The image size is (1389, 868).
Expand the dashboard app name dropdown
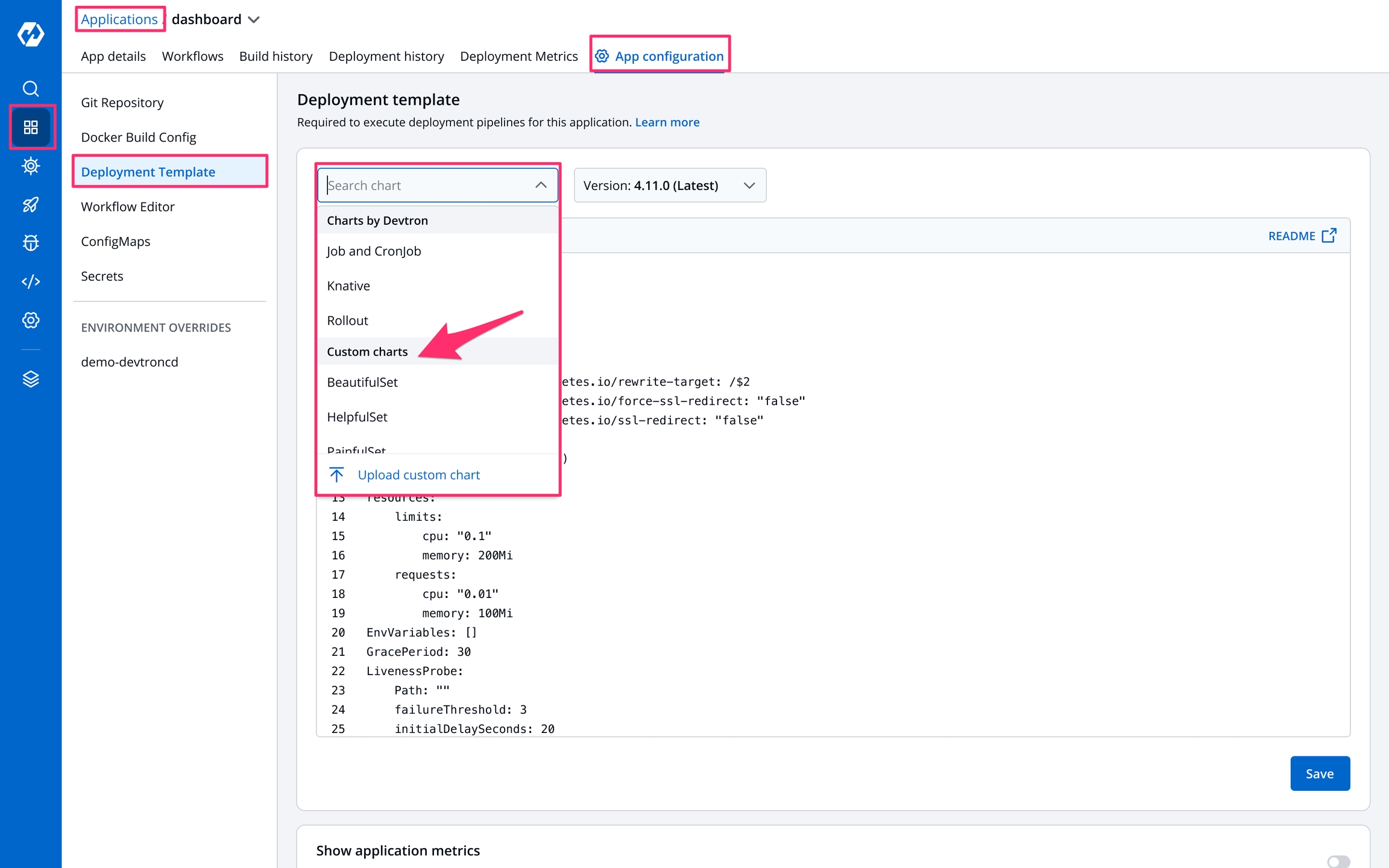tap(254, 20)
